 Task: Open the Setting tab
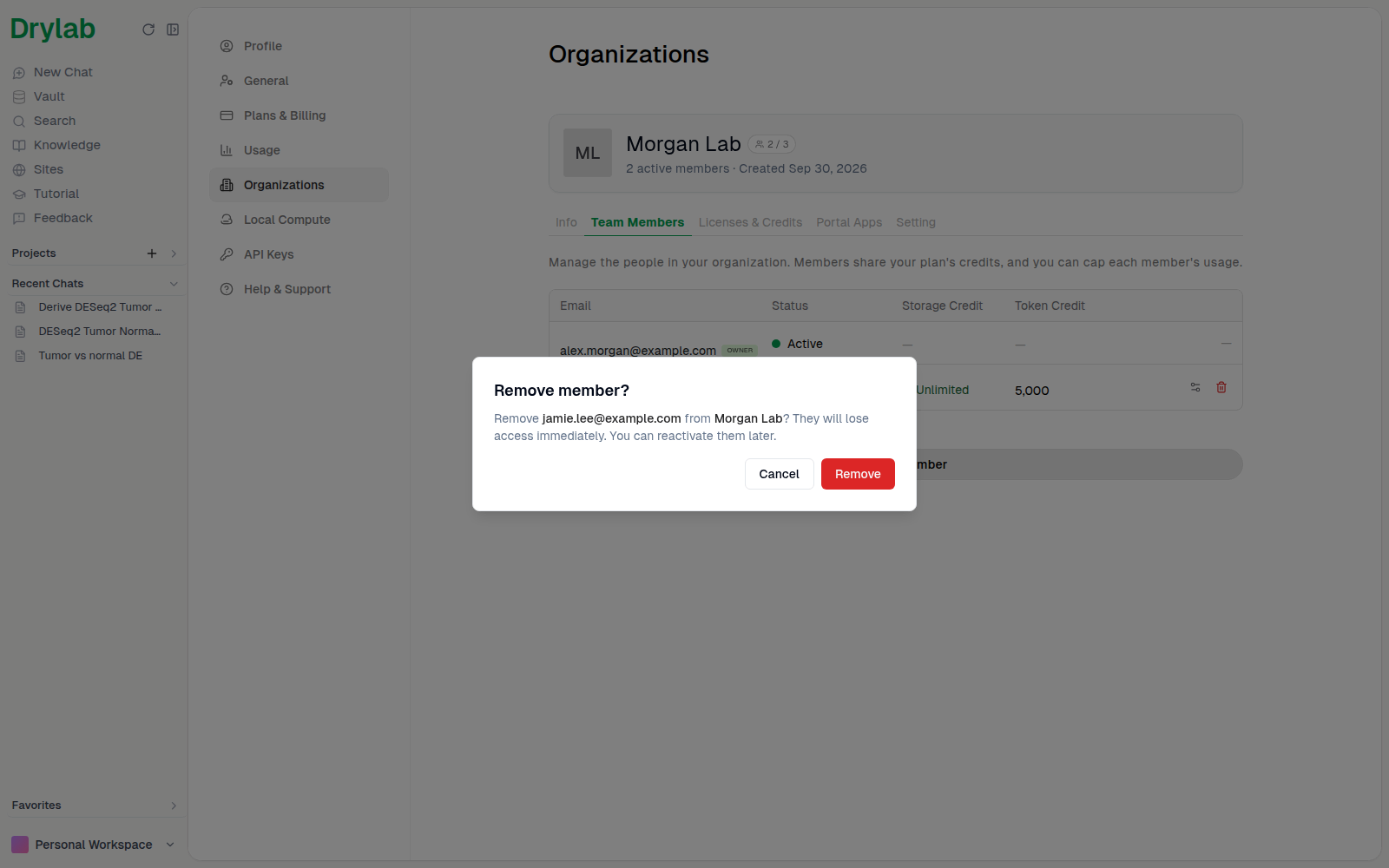click(916, 222)
